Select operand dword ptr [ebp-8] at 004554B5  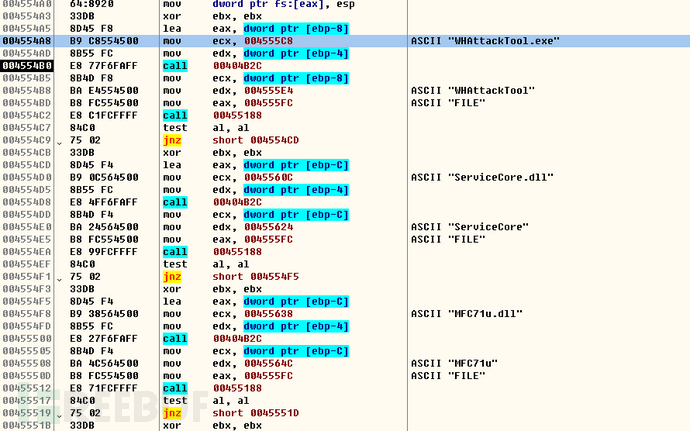tap(296, 78)
